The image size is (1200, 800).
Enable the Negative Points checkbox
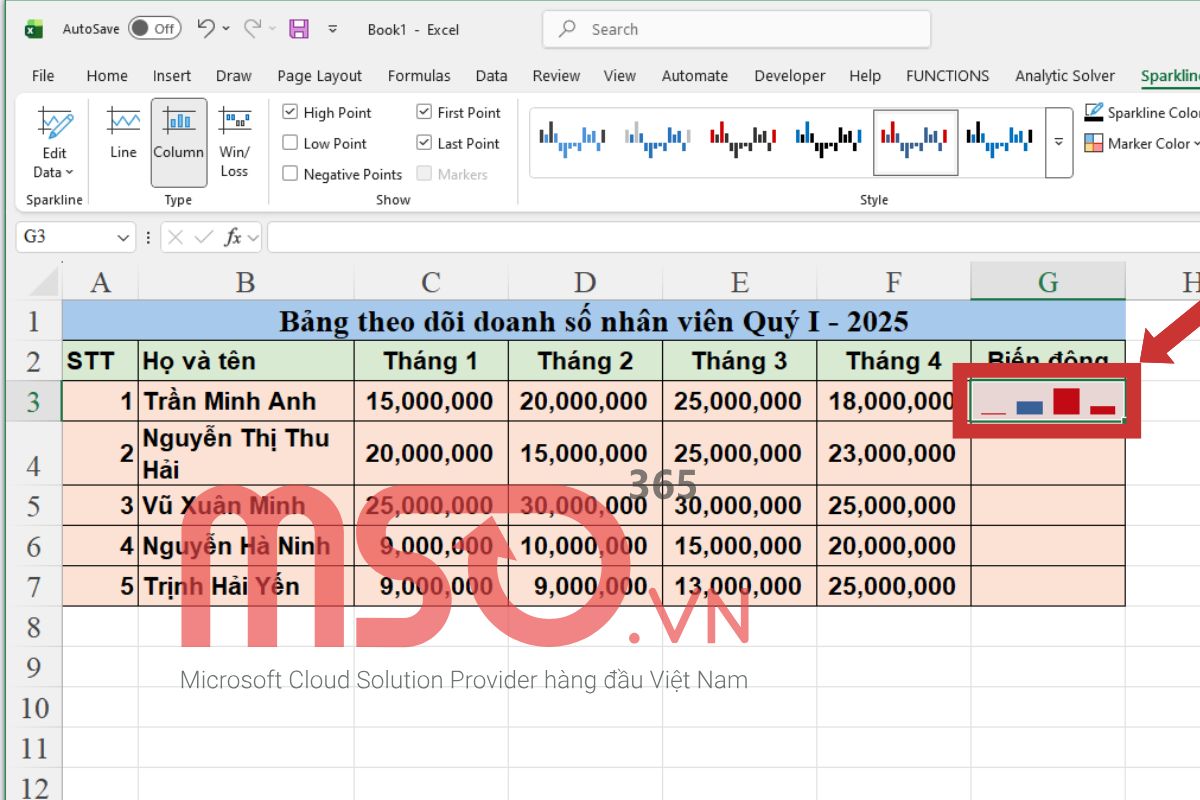(x=290, y=174)
